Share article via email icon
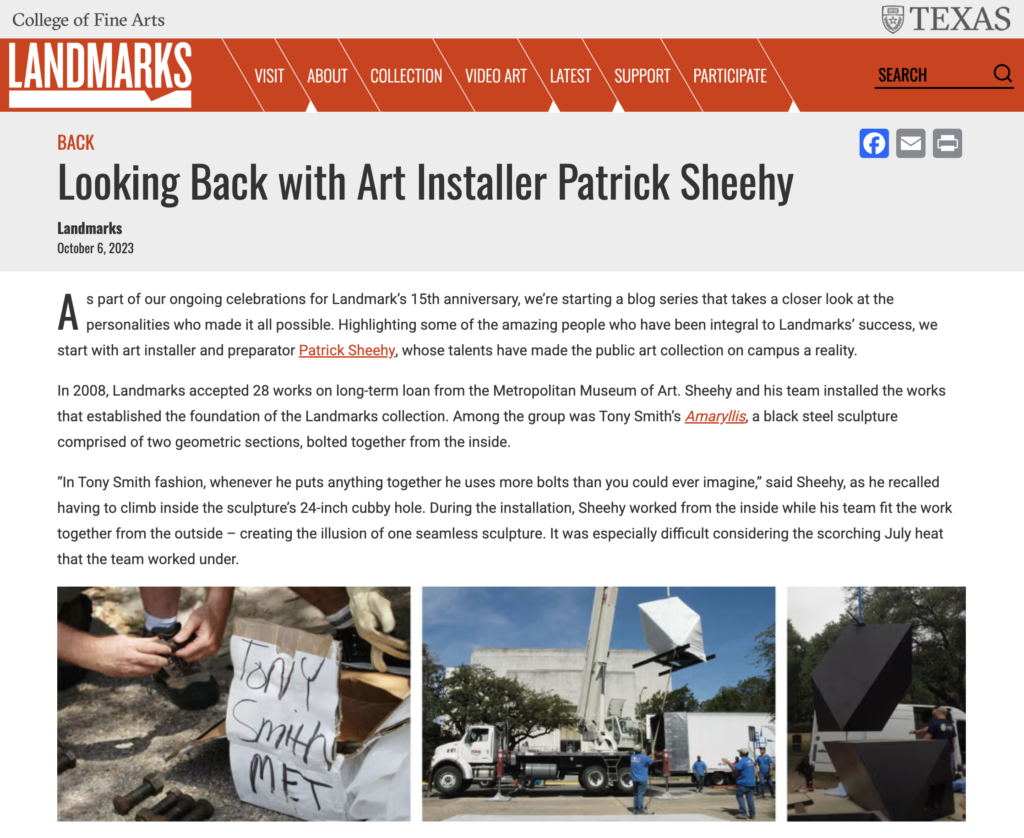1024x838 pixels. tap(910, 144)
